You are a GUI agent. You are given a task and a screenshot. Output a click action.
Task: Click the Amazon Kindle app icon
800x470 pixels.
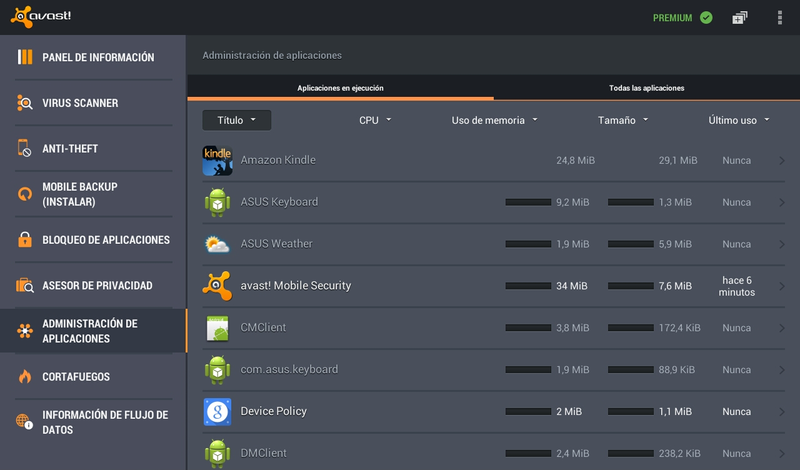[217, 160]
